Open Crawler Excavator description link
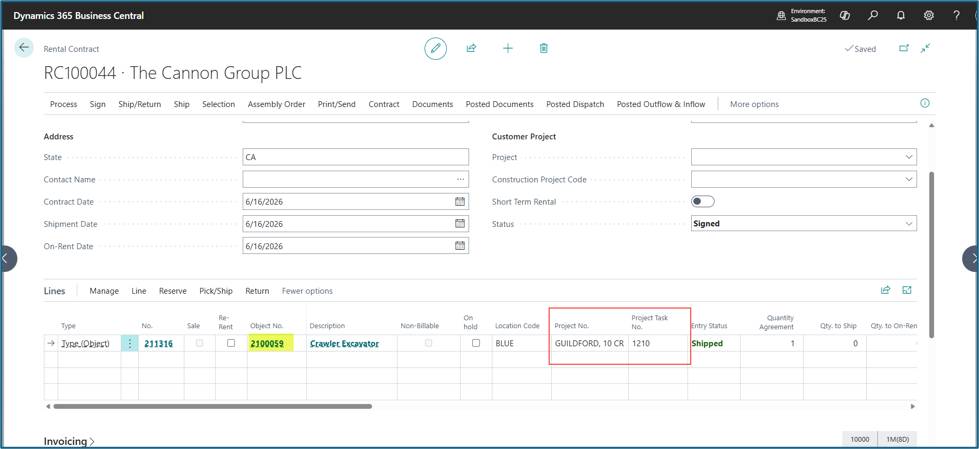979x449 pixels. [x=344, y=343]
